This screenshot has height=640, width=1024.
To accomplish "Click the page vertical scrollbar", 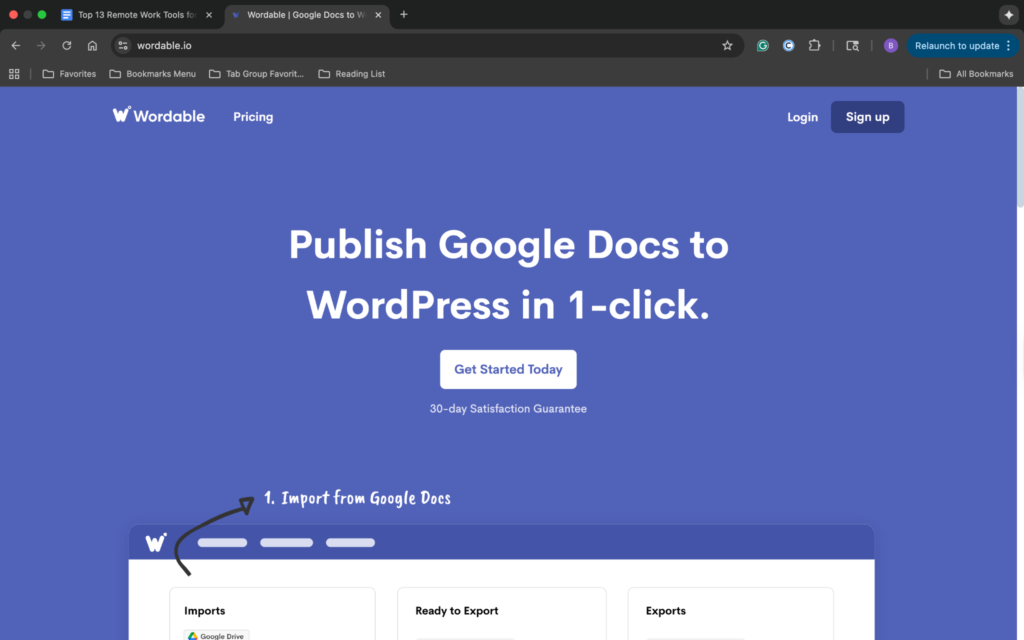I will [1019, 149].
